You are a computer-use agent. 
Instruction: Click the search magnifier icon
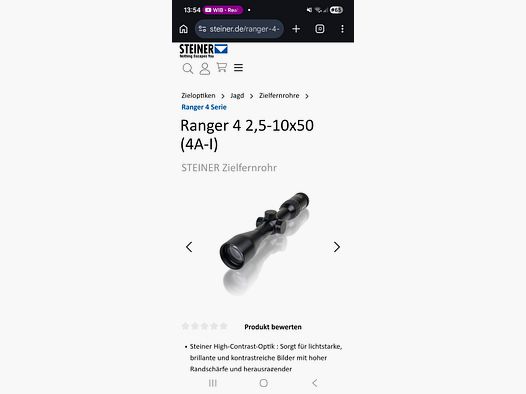point(188,68)
